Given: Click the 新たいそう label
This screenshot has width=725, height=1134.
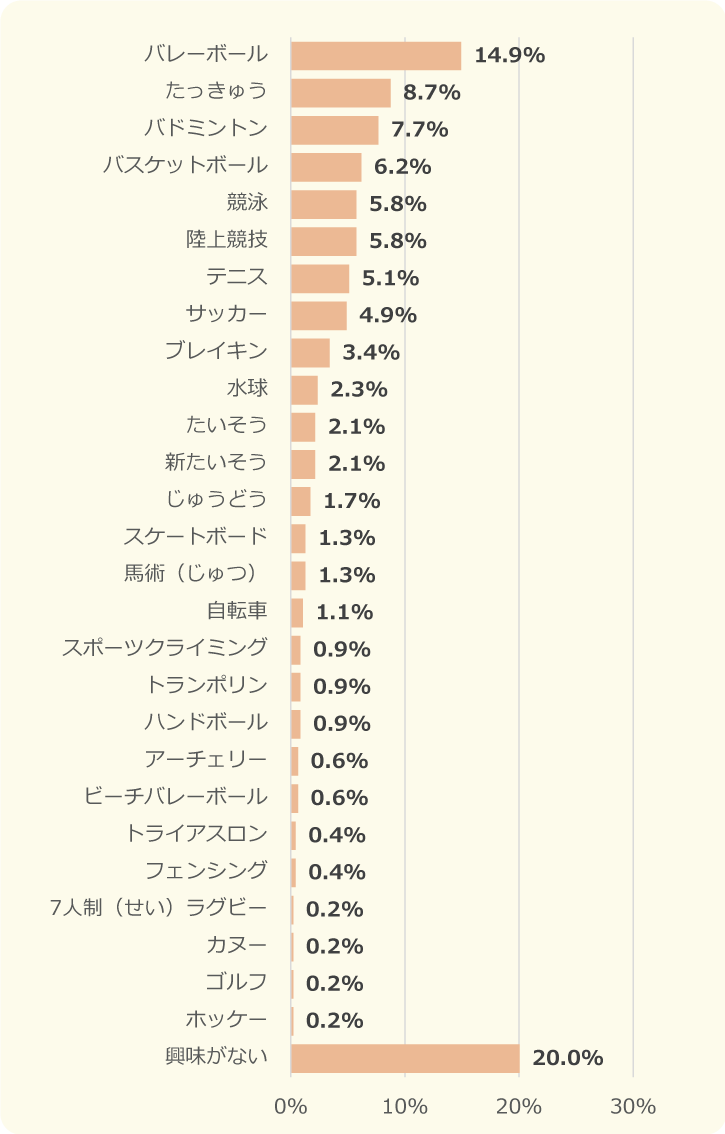Looking at the screenshot, I should (216, 462).
